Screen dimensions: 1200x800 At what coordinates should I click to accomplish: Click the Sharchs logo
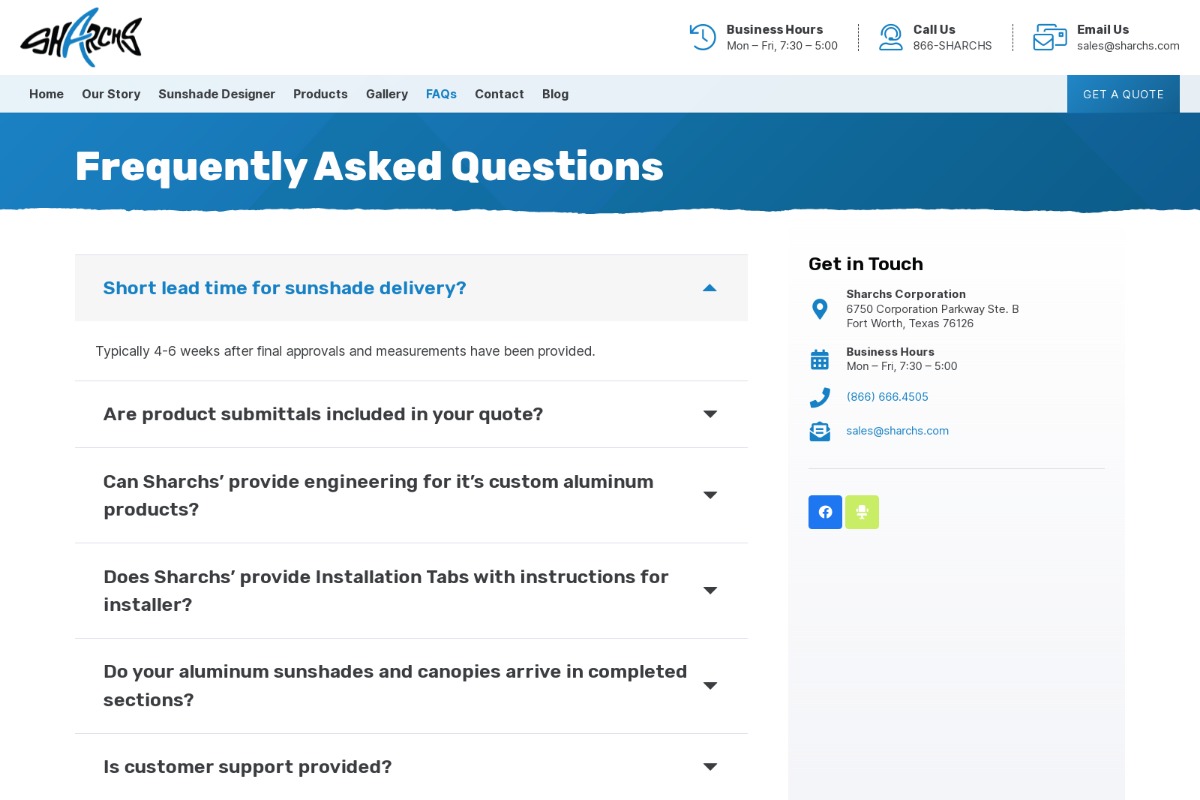pos(81,38)
